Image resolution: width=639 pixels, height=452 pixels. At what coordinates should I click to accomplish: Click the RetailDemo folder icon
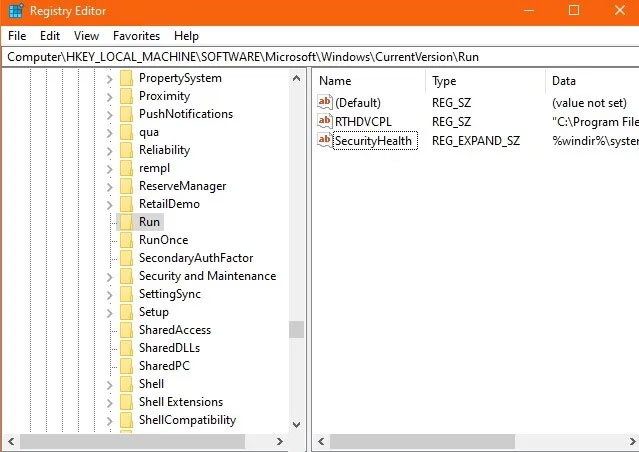click(126, 204)
